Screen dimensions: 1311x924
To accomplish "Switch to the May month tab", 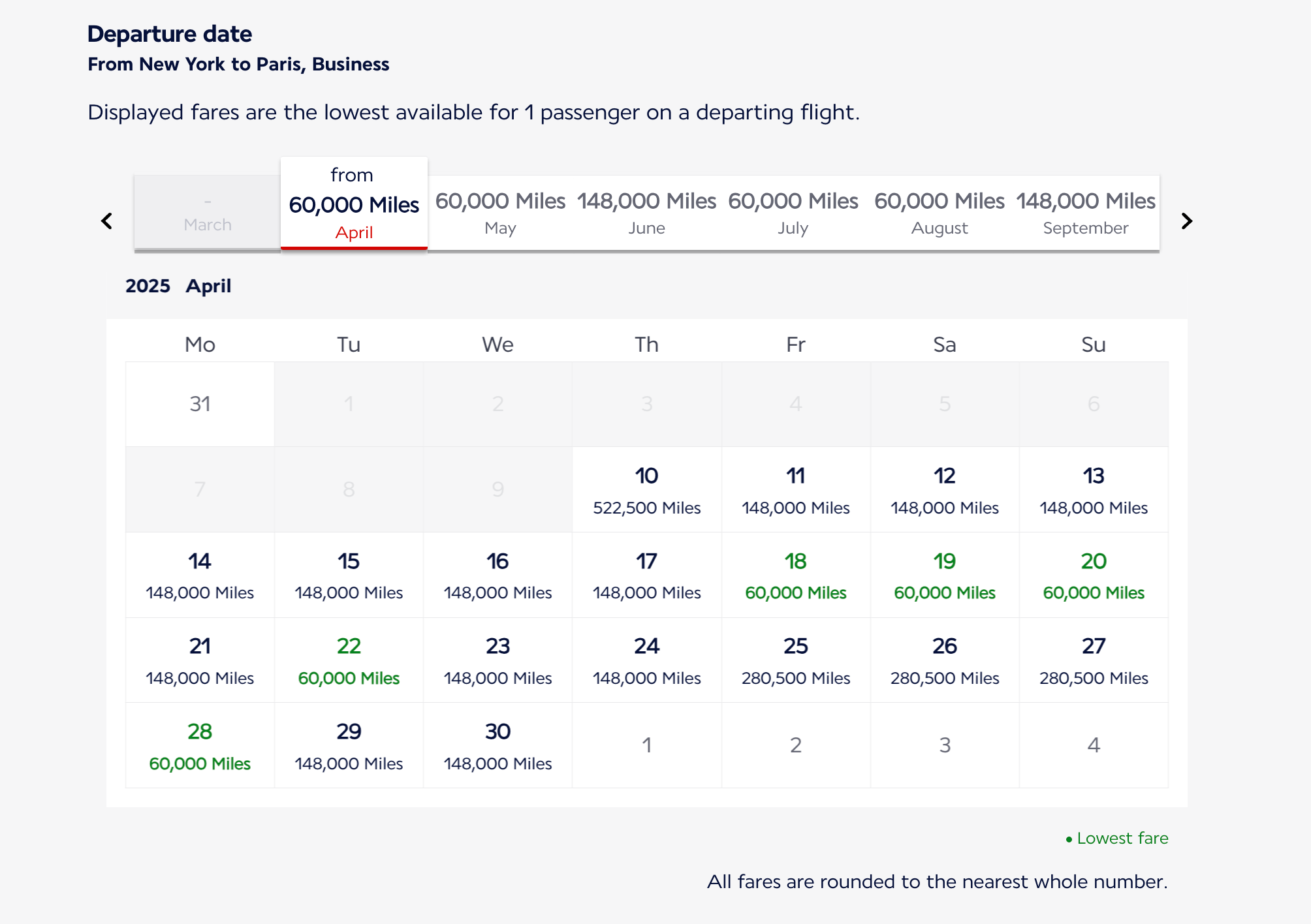I will coord(500,213).
